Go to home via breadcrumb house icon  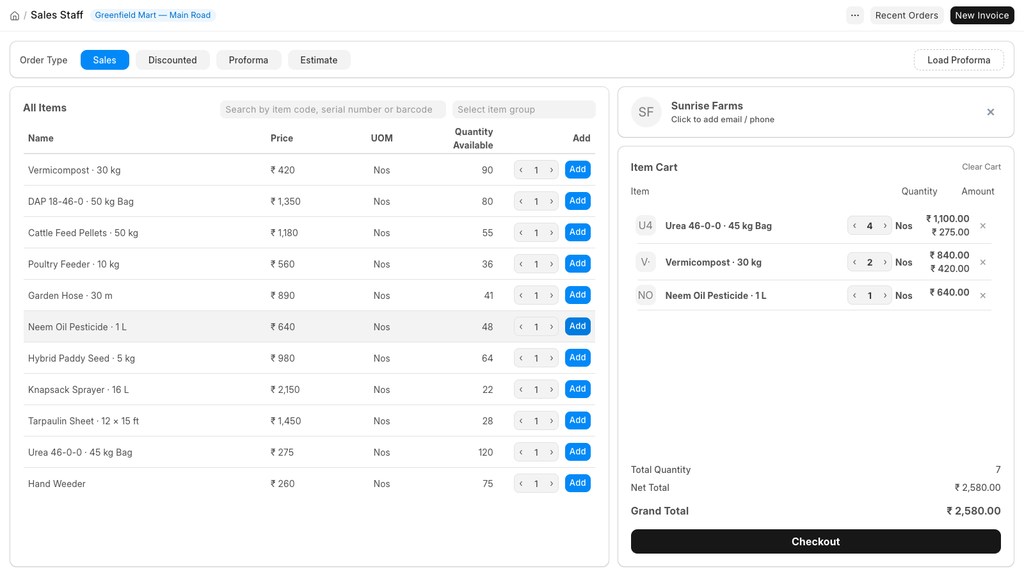coord(14,16)
